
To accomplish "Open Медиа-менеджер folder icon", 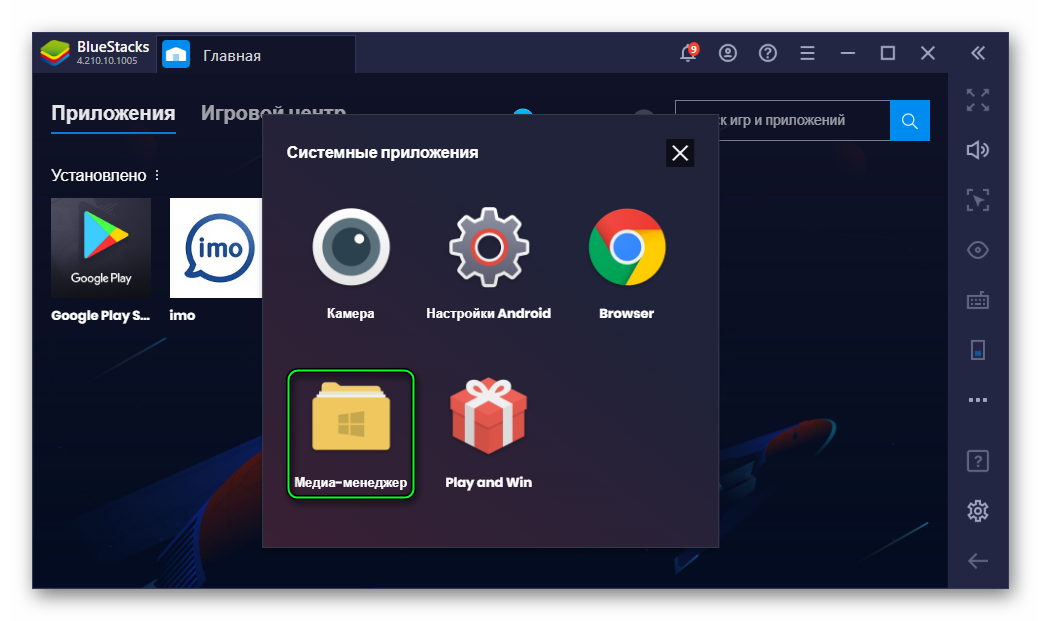I will click(351, 417).
